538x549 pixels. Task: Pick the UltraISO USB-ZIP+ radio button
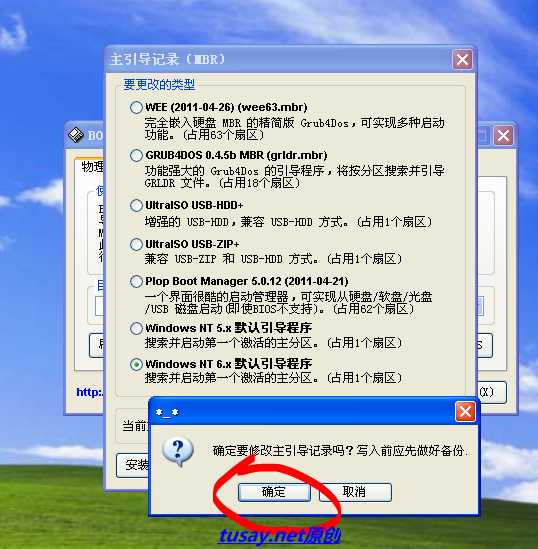pos(136,244)
